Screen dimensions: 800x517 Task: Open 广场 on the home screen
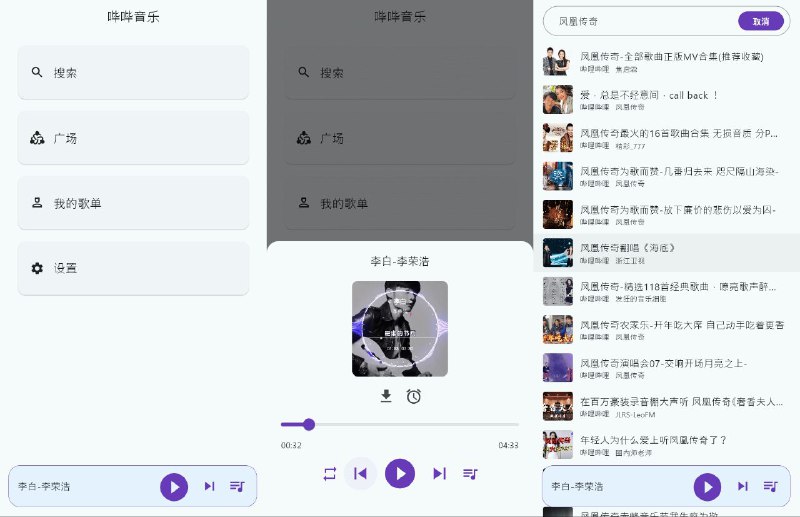[133, 138]
